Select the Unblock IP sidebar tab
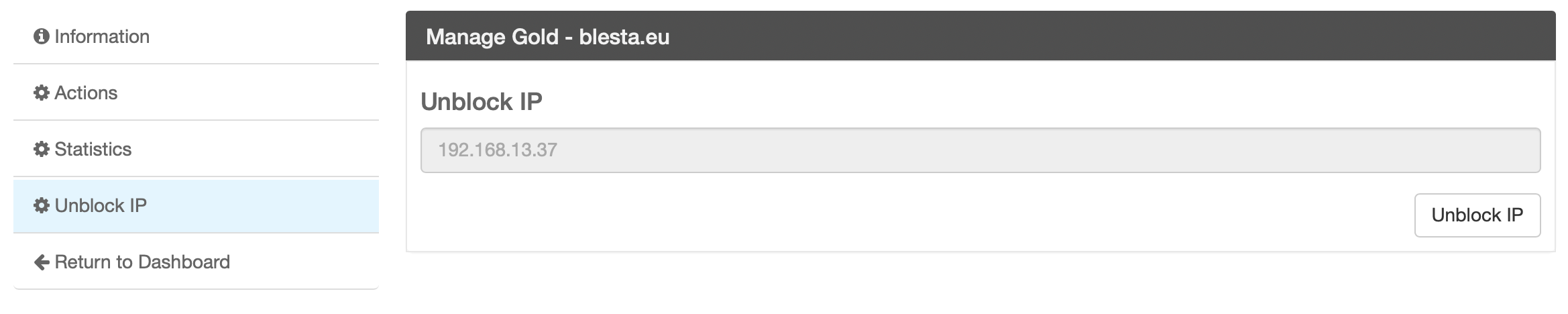 pyautogui.click(x=101, y=206)
